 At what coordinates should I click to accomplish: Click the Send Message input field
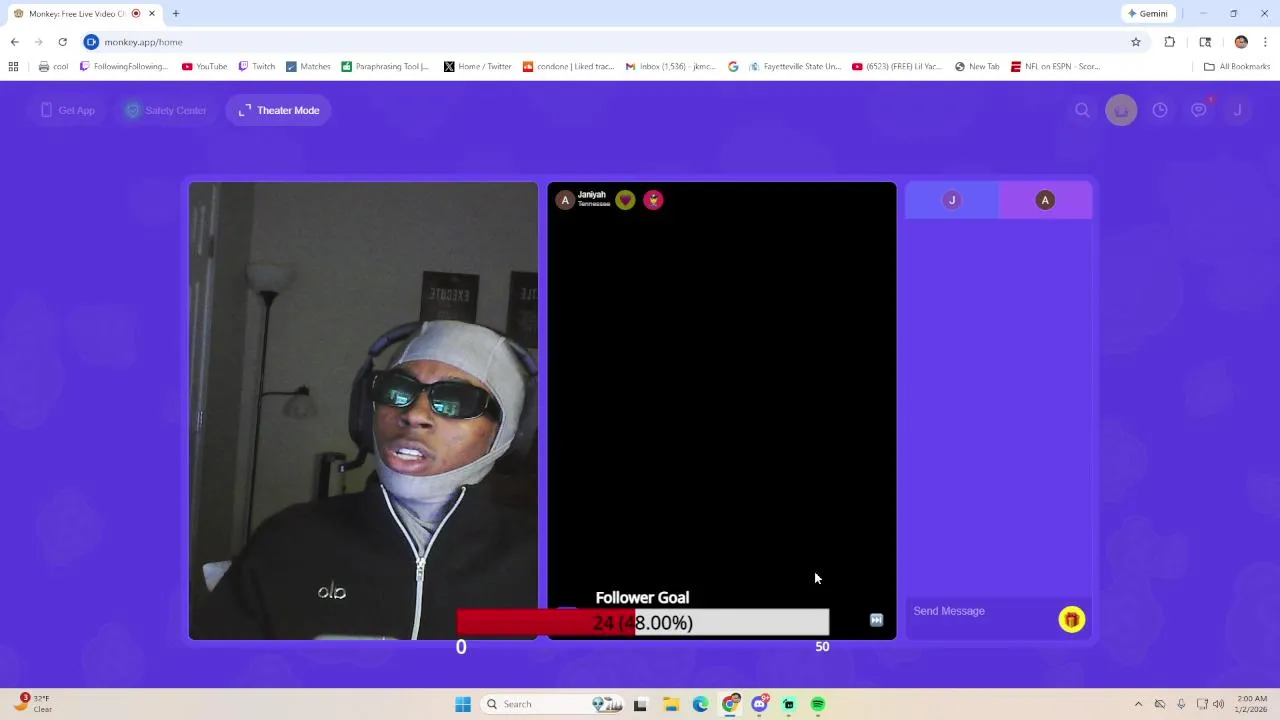980,611
